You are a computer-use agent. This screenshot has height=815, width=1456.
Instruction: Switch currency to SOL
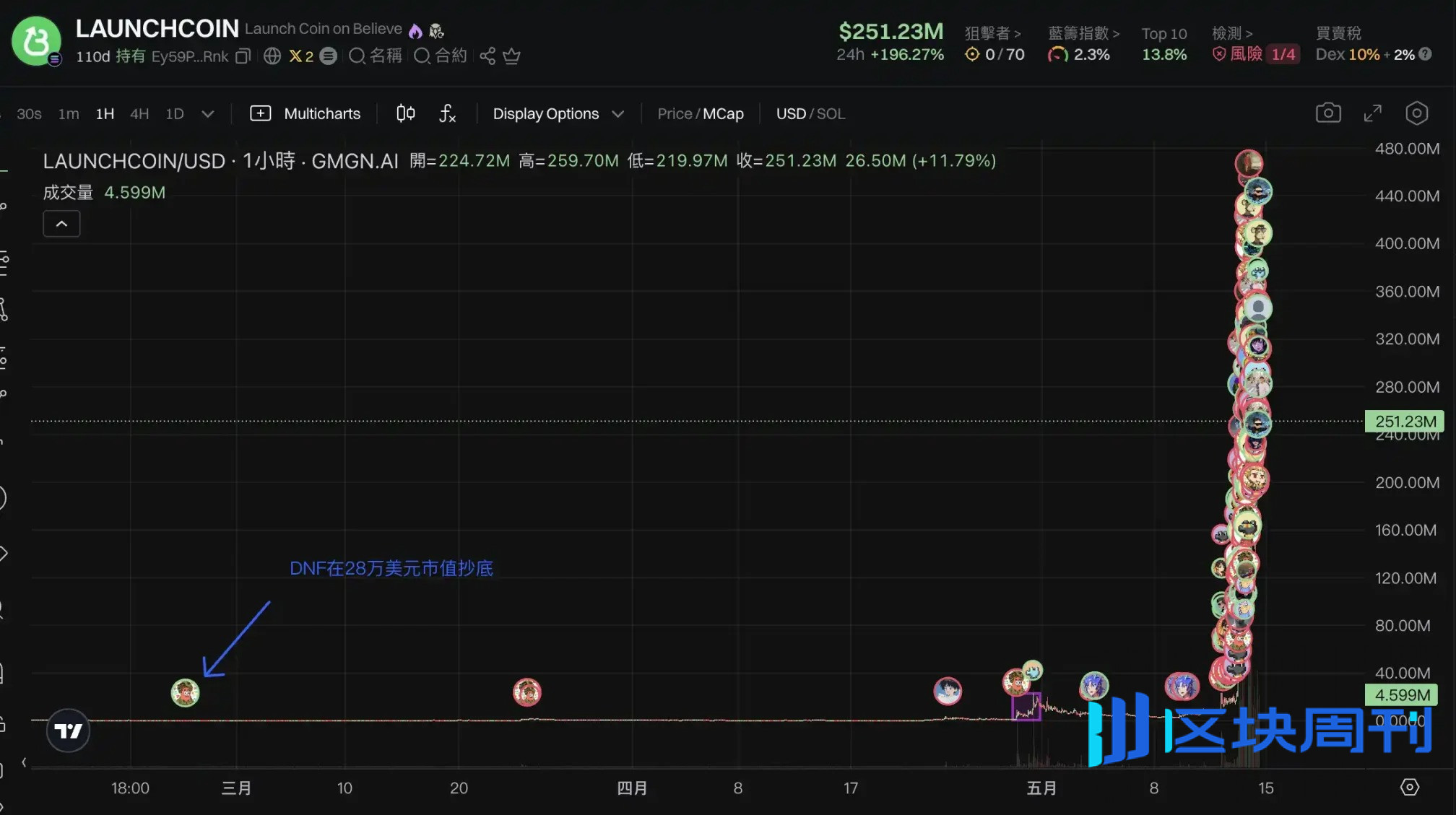click(831, 114)
